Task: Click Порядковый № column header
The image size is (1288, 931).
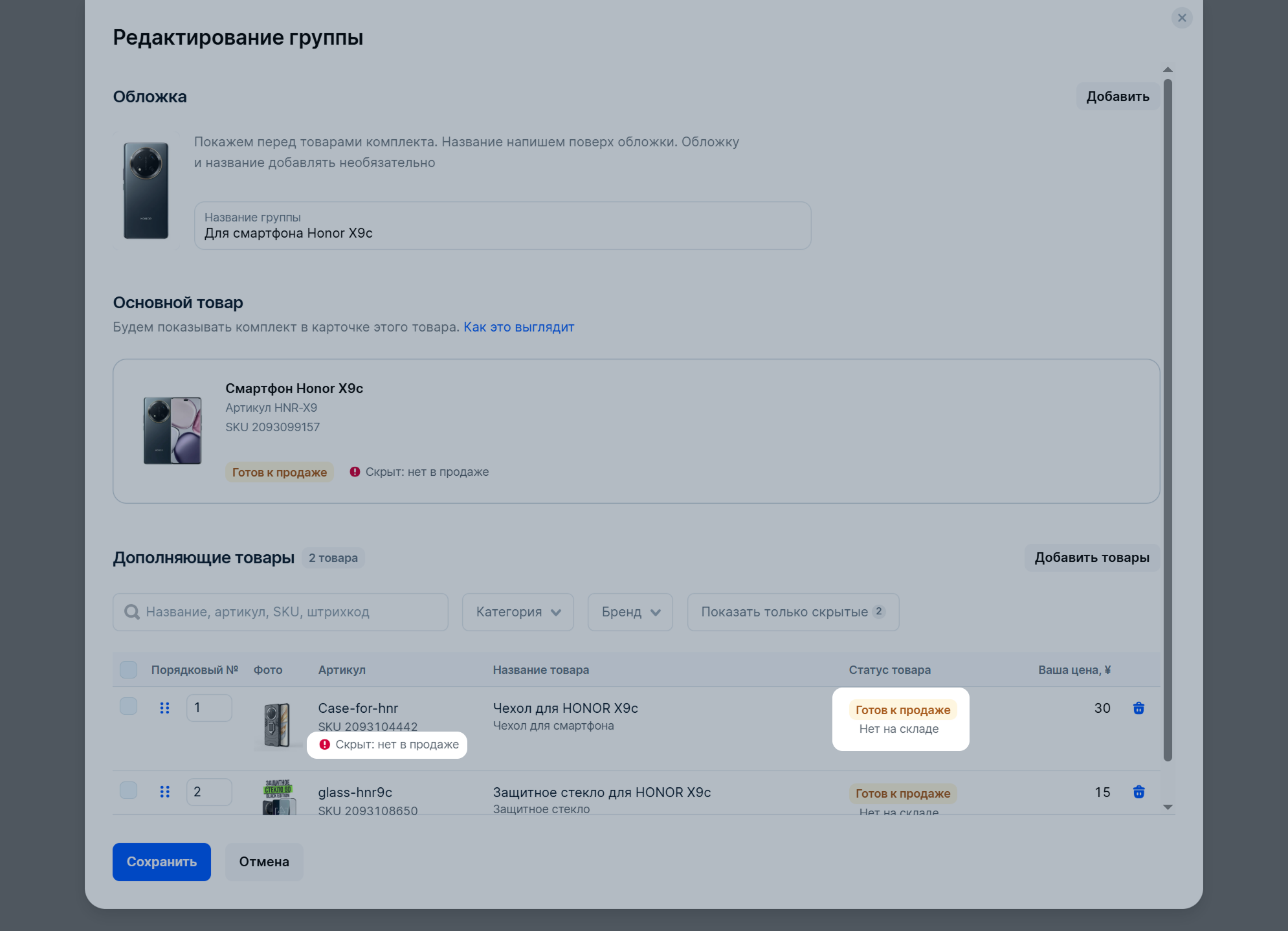Action: pos(195,670)
